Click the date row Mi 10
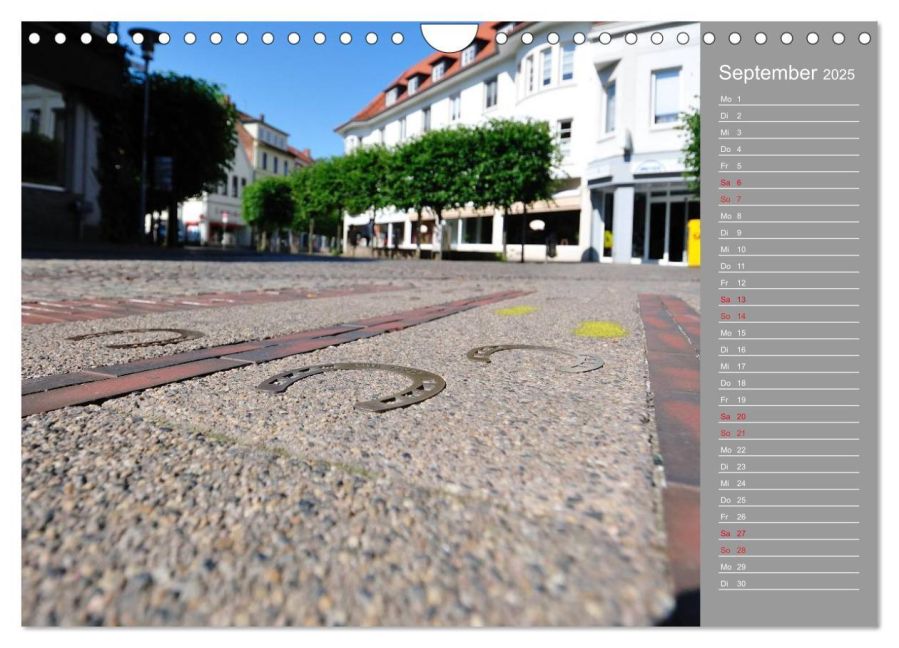This screenshot has height=648, width=899. pos(733,250)
